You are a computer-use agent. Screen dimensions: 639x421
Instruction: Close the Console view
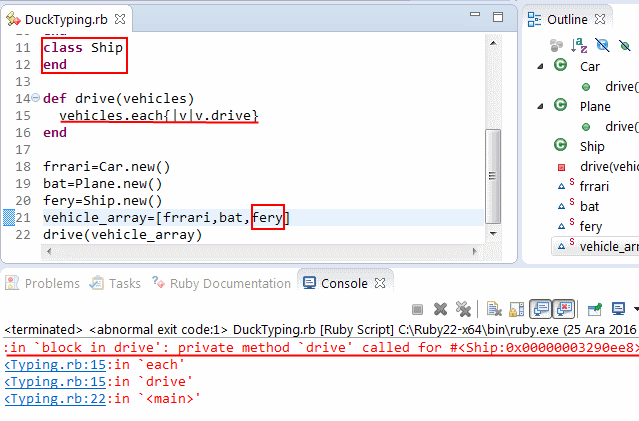click(x=380, y=283)
